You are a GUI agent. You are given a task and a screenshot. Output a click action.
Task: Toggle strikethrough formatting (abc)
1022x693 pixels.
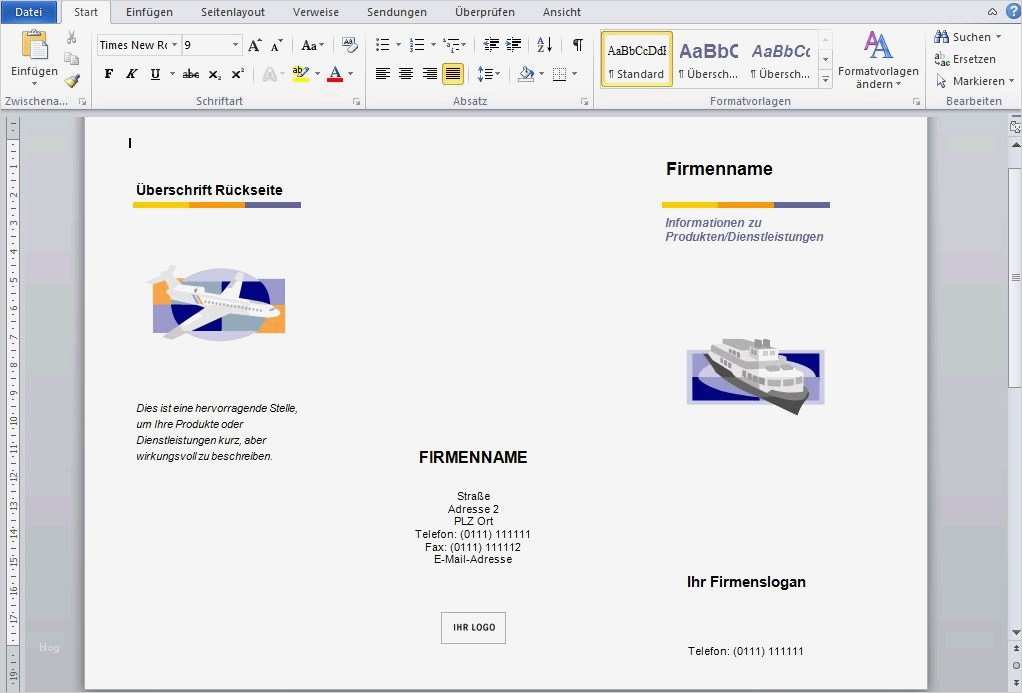coord(191,74)
